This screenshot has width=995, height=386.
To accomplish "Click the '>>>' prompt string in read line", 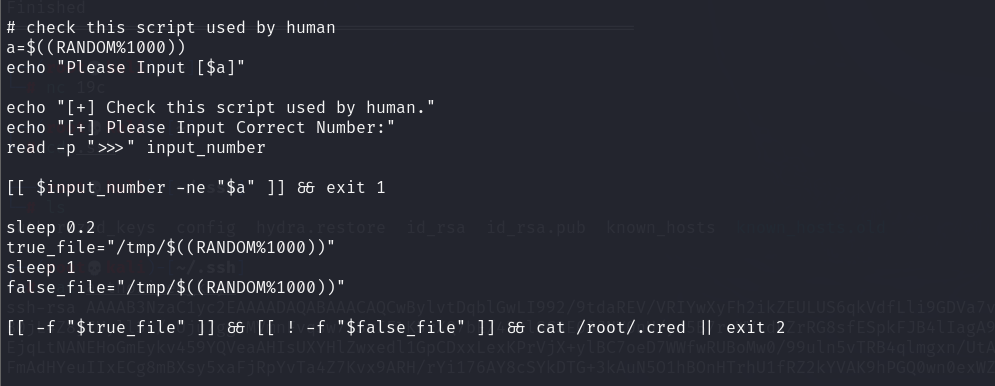I will 111,148.
